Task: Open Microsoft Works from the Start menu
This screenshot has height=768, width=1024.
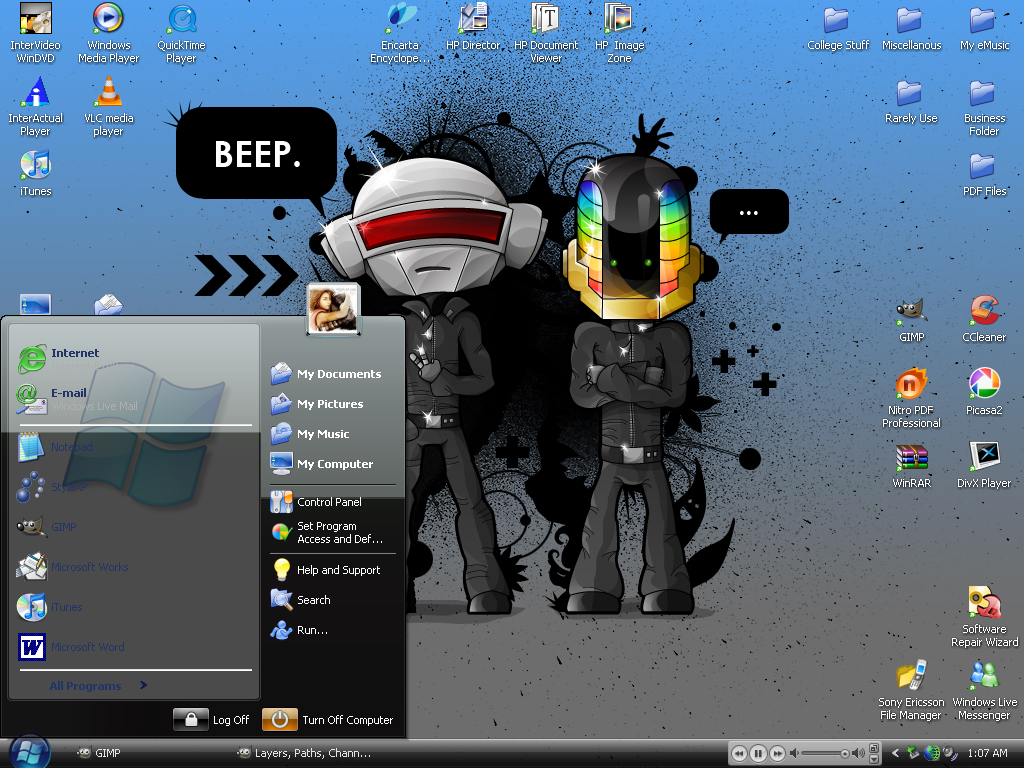Action: [135, 567]
